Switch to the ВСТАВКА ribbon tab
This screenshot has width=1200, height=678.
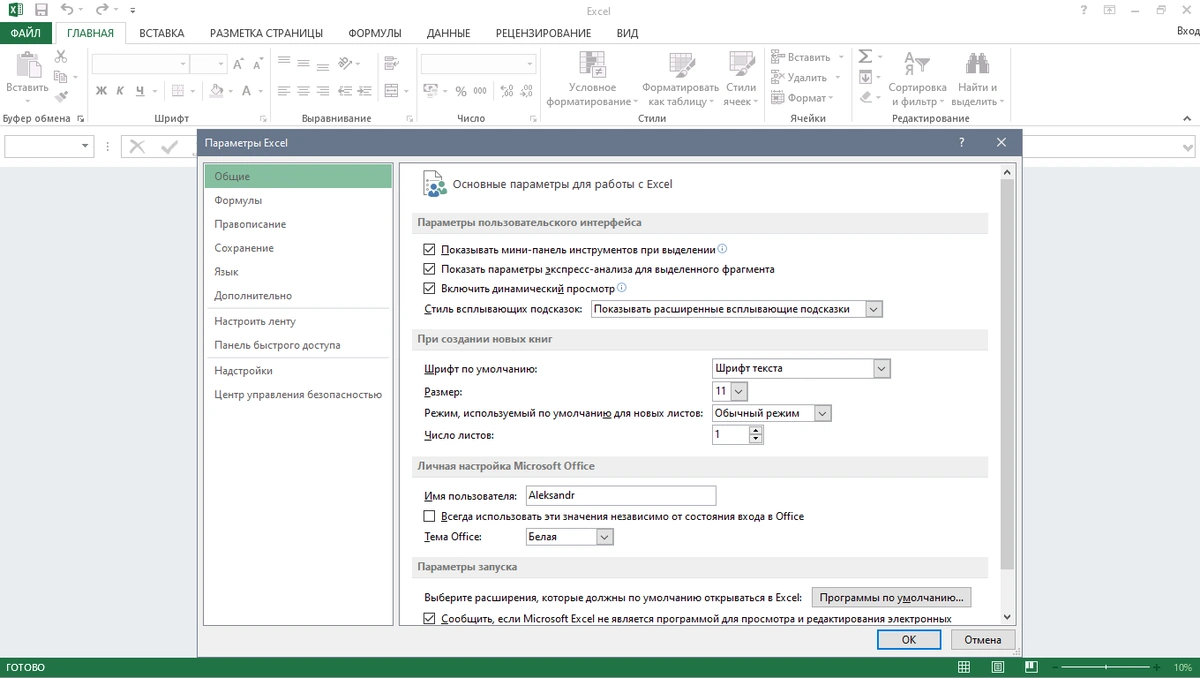[162, 33]
